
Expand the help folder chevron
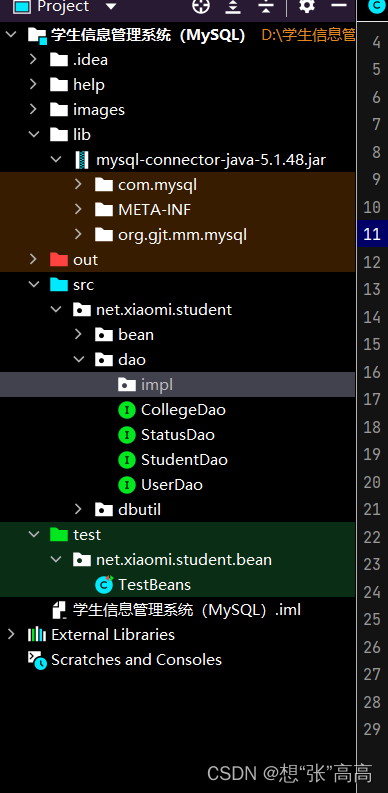click(x=33, y=84)
